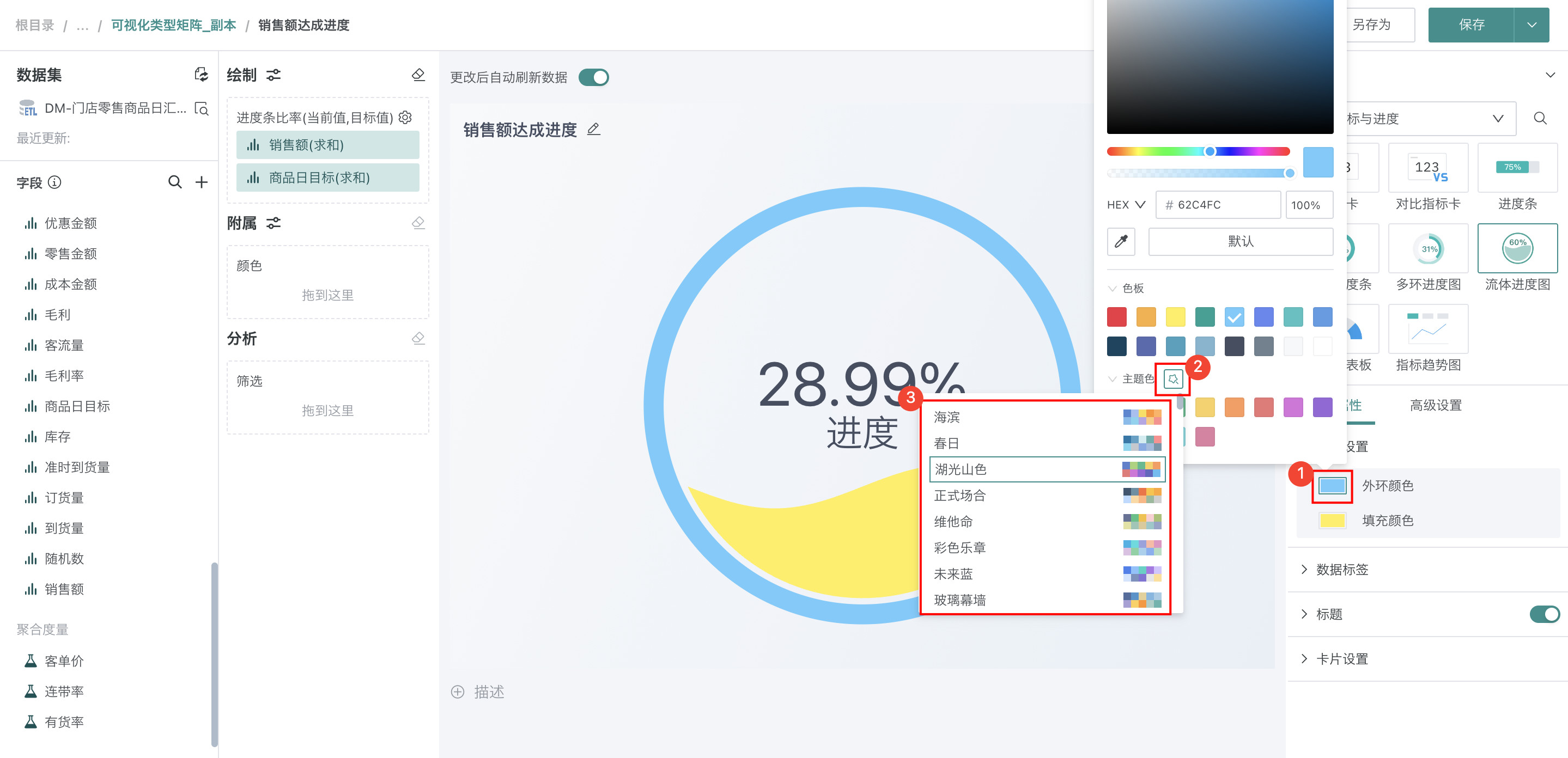1568x758 pixels.
Task: Toggle auto refresh data switch
Action: click(x=593, y=77)
